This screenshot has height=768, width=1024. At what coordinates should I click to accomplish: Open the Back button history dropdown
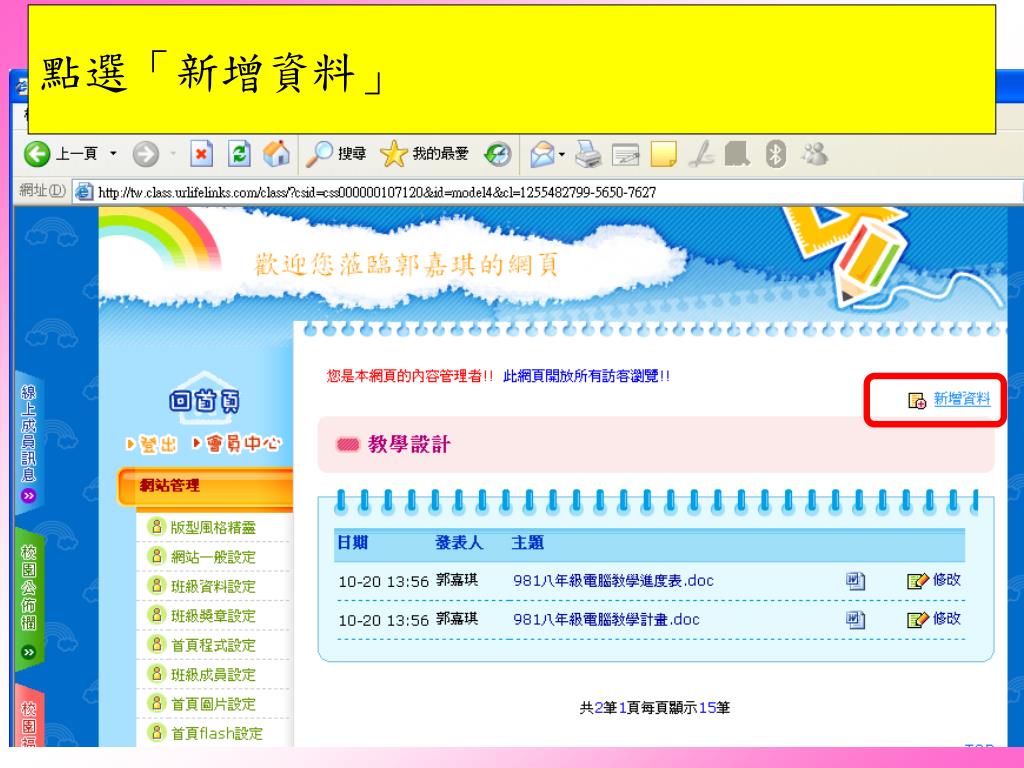113,154
